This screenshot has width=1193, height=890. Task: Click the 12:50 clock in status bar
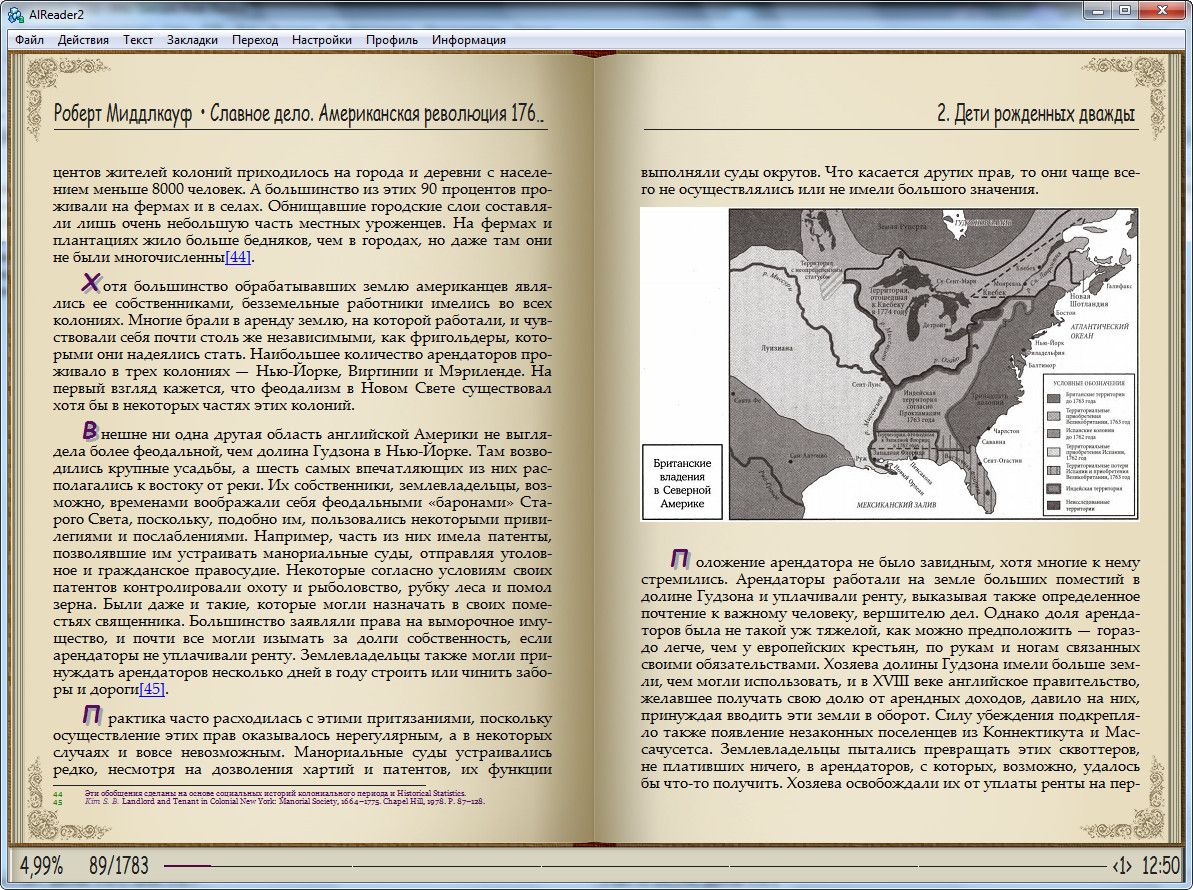[x=1160, y=865]
